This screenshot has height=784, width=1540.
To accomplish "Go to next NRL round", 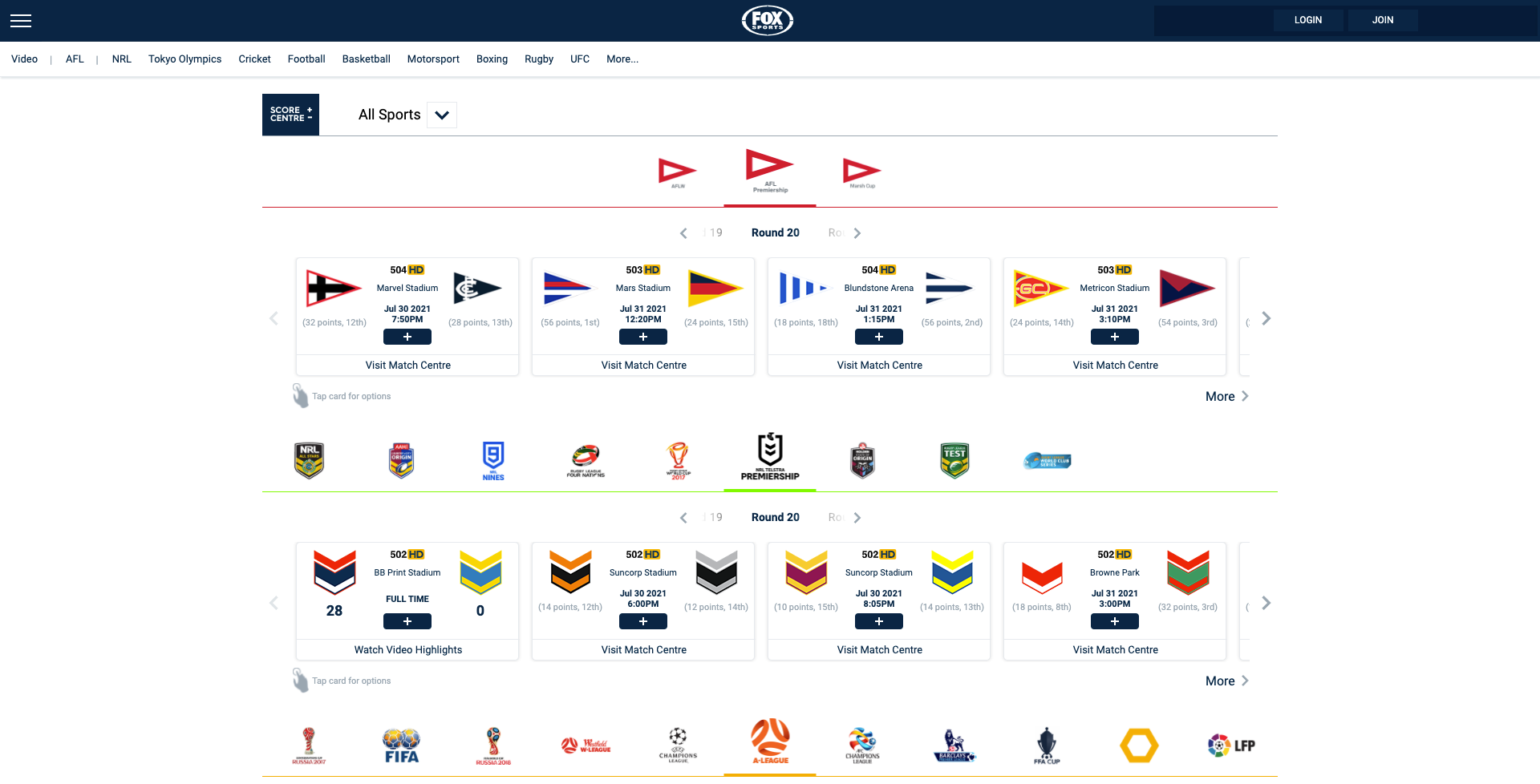I will tap(857, 518).
